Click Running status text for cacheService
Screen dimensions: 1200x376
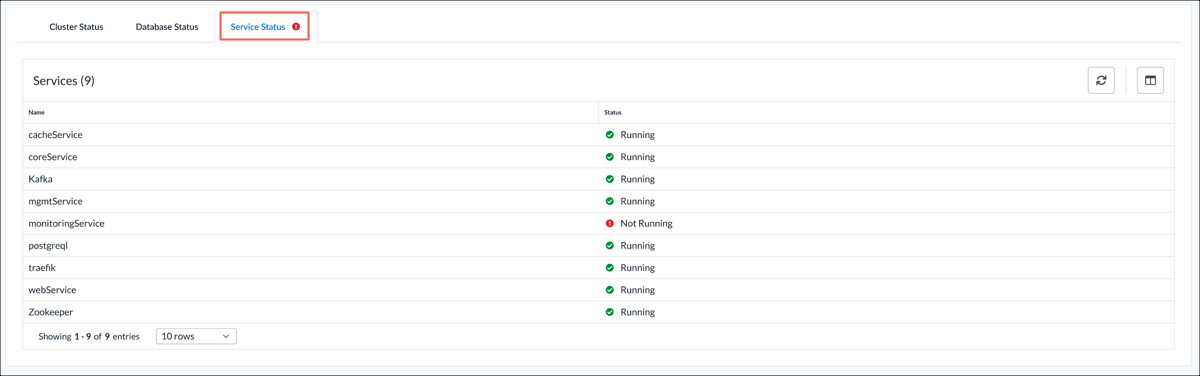point(638,135)
